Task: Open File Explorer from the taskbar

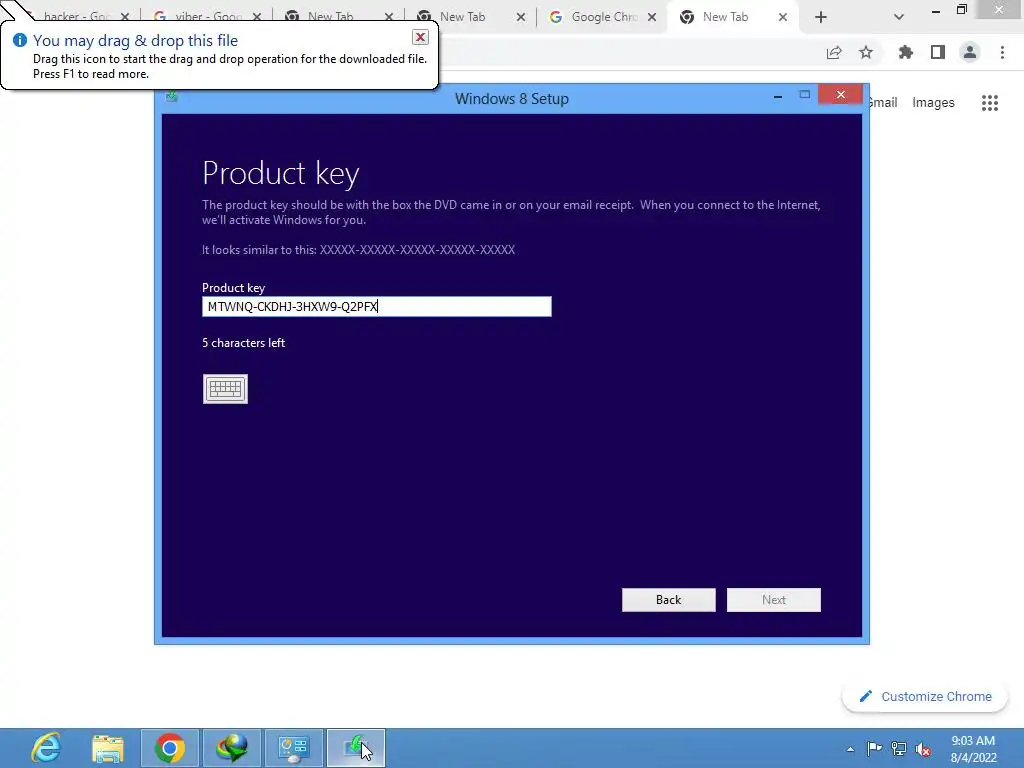Action: (x=108, y=748)
